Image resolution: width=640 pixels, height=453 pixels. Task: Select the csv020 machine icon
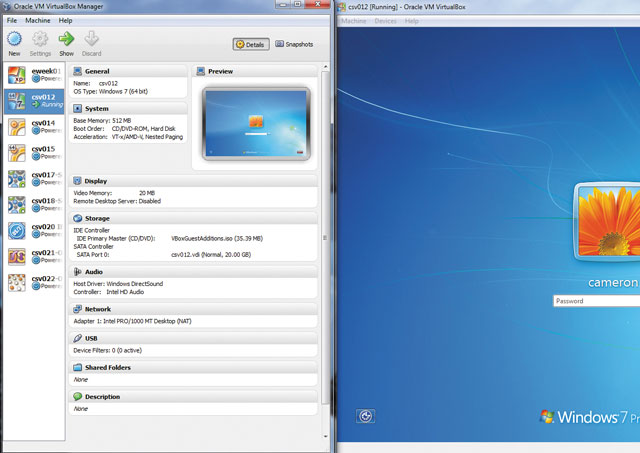point(17,231)
